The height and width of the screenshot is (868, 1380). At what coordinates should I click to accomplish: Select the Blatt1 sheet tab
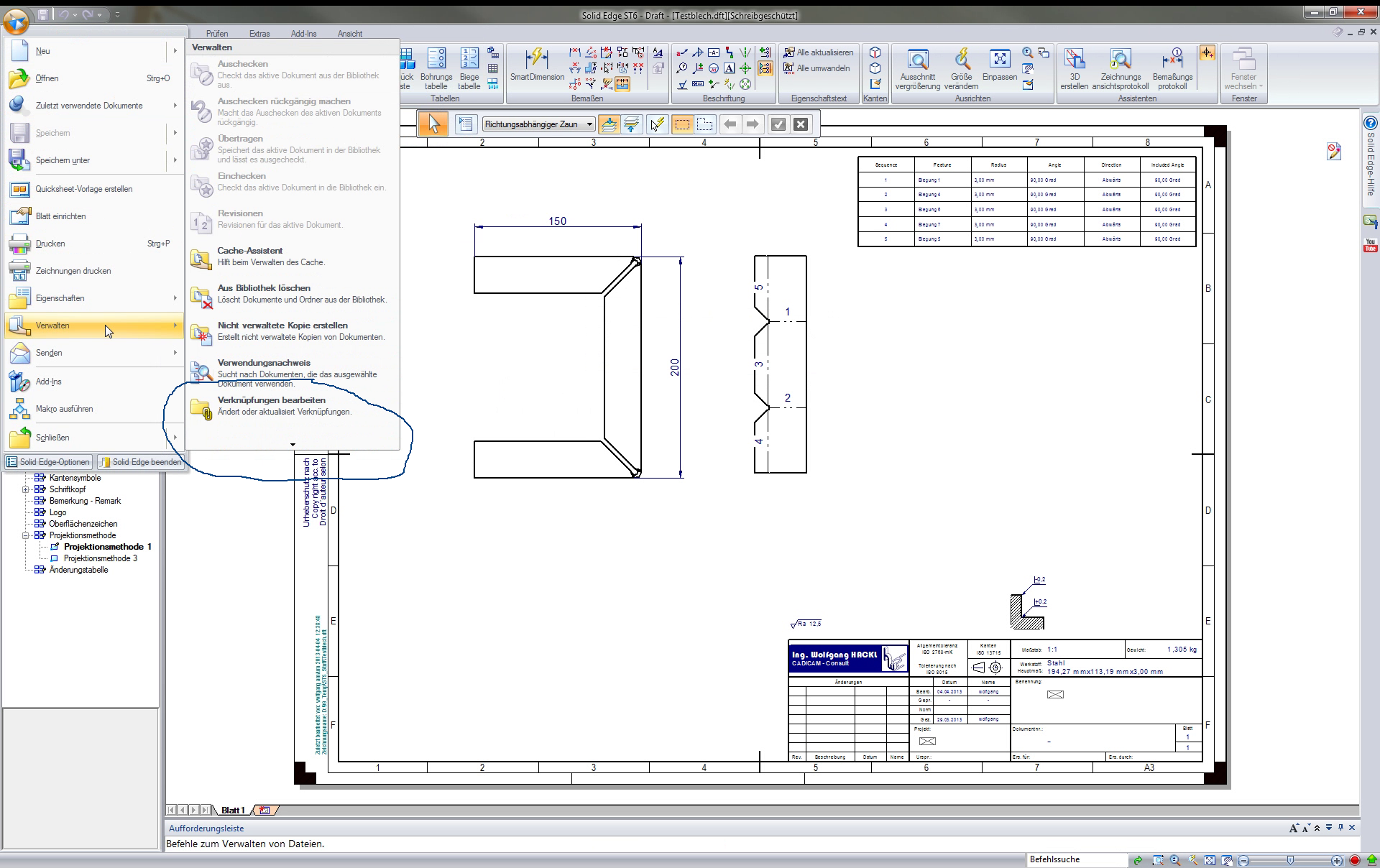[x=234, y=810]
